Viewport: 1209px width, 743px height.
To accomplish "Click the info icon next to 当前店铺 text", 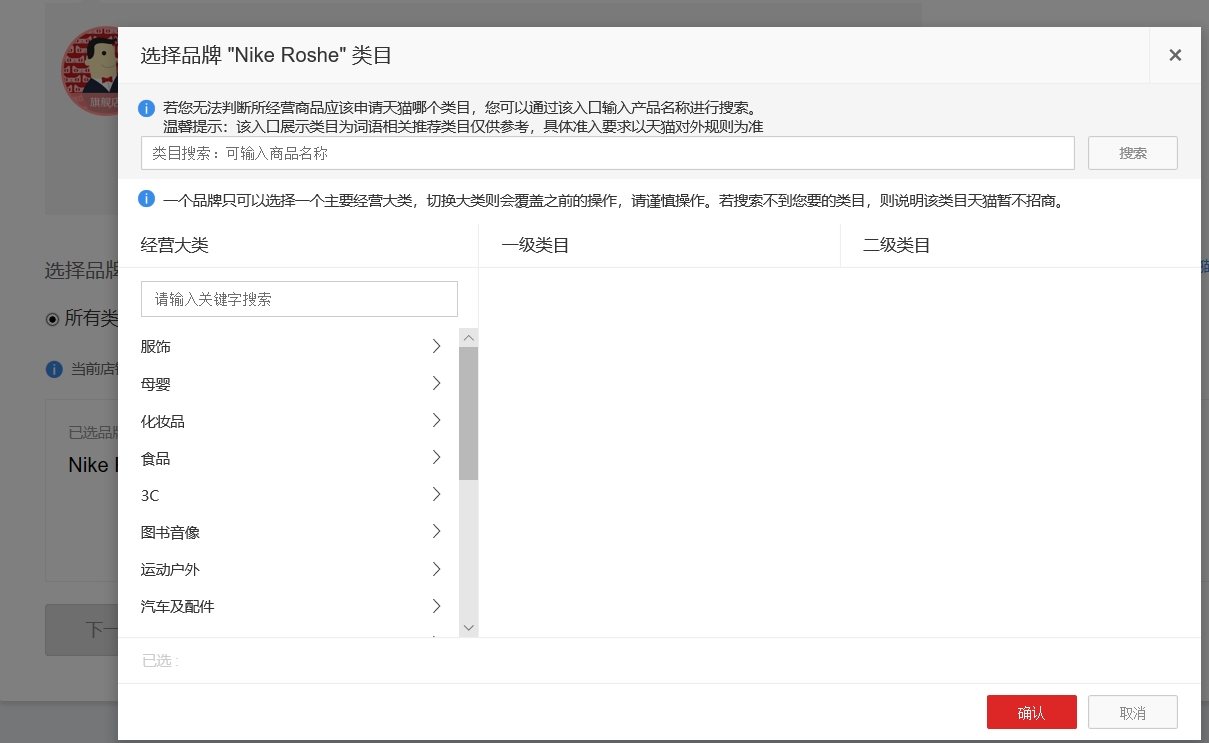I will pos(54,369).
